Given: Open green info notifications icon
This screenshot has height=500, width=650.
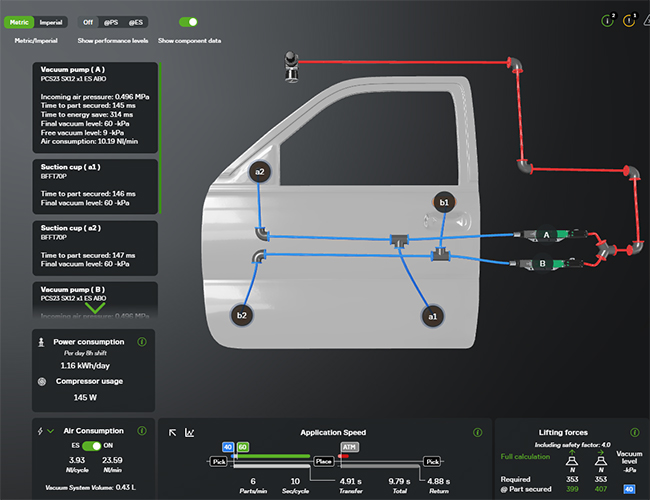Looking at the screenshot, I should [x=608, y=20].
